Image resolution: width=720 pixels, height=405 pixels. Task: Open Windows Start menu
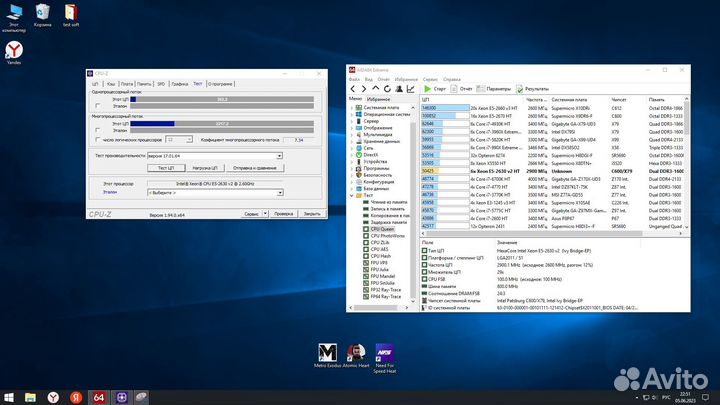point(9,397)
